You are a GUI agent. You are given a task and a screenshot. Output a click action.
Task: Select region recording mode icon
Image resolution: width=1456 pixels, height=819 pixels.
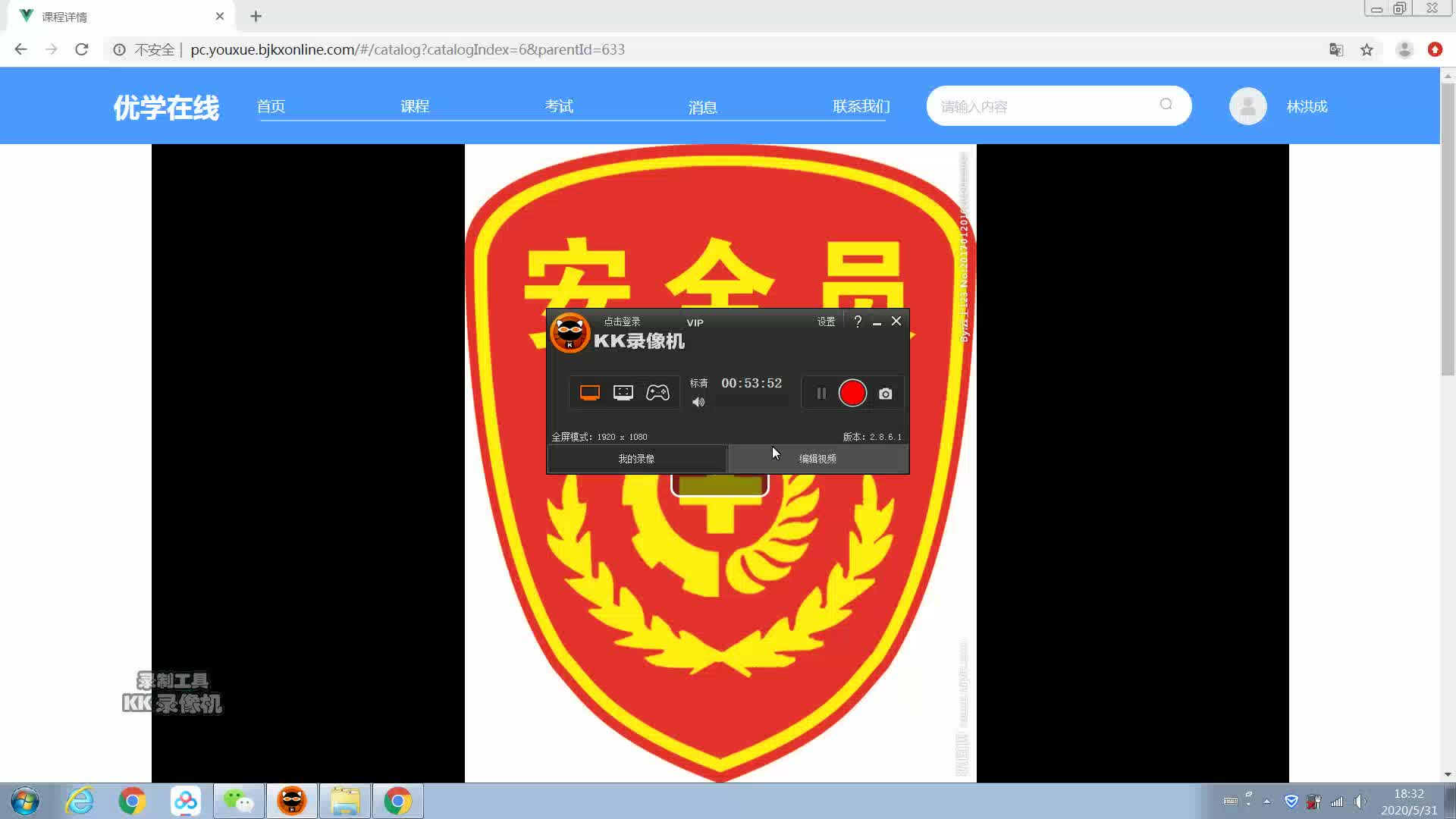point(623,392)
